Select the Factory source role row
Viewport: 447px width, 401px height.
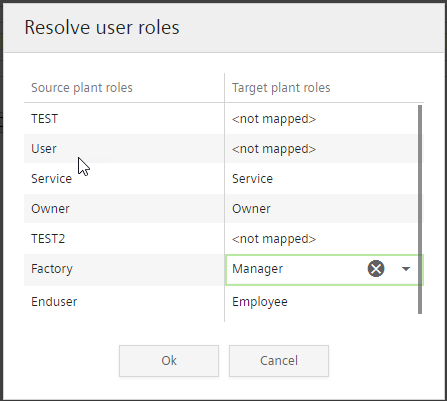(124, 269)
